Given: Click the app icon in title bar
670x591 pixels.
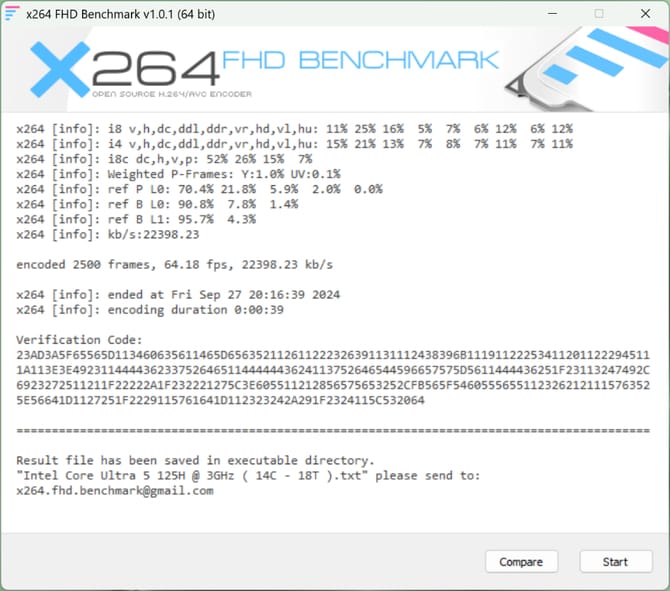Looking at the screenshot, I should (x=12, y=13).
